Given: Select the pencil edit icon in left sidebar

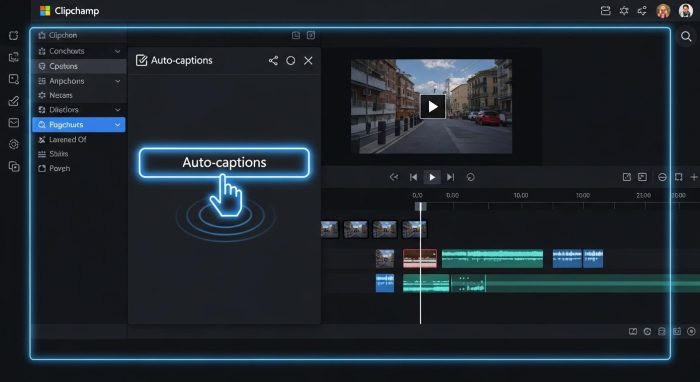Looking at the screenshot, I should (14, 101).
